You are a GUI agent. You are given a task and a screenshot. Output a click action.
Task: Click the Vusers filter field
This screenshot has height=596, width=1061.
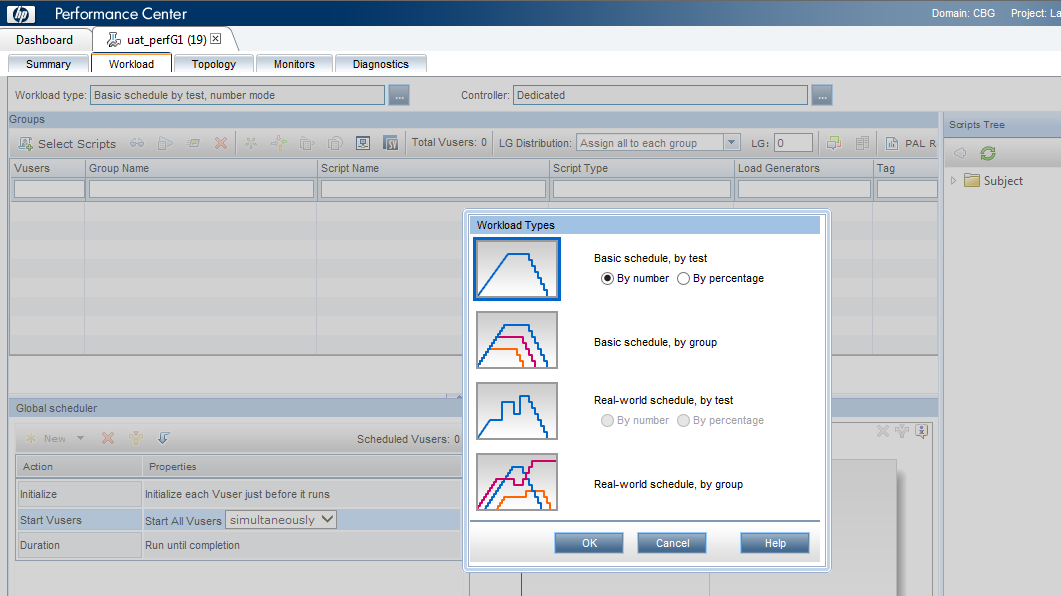click(49, 189)
